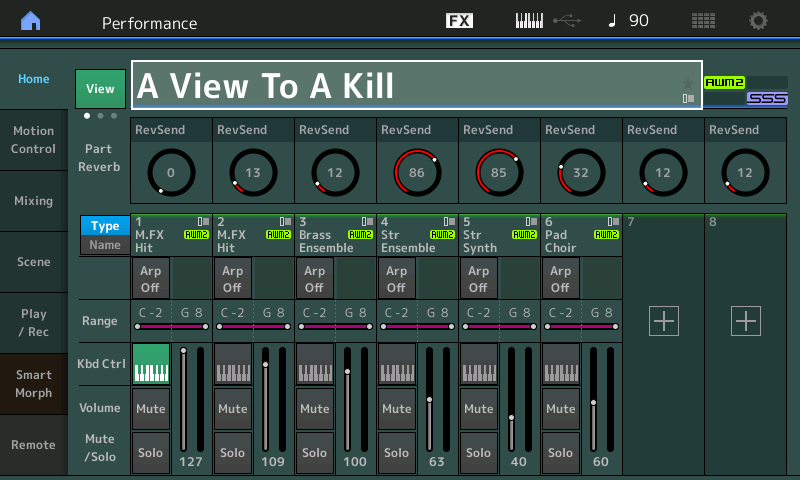Open the settings gear icon
Screen dimensions: 800x480
tap(759, 21)
